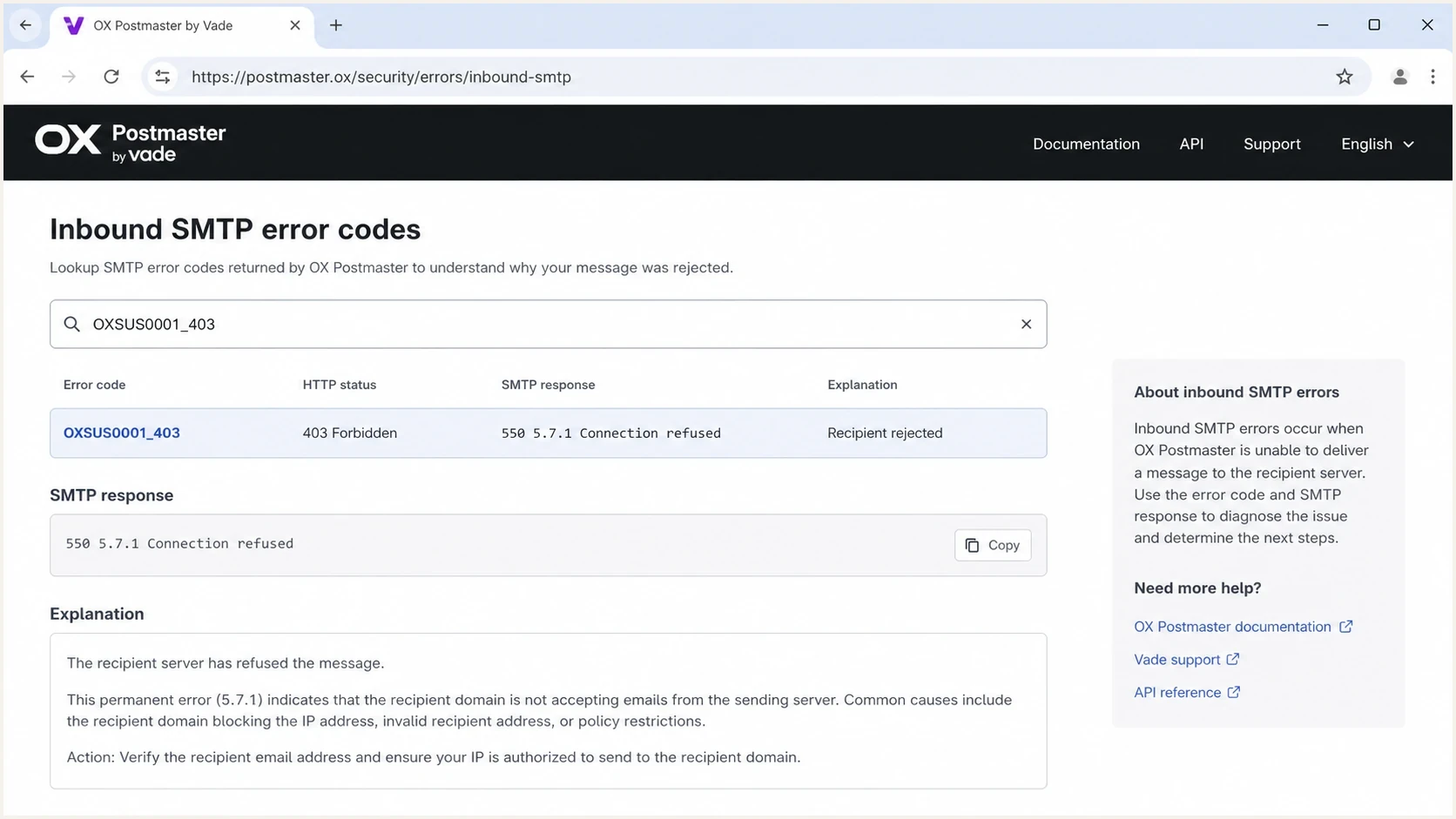Click the Inbound SMTP error codes heading
Viewport: 1456px width, 819px height.
(x=235, y=229)
